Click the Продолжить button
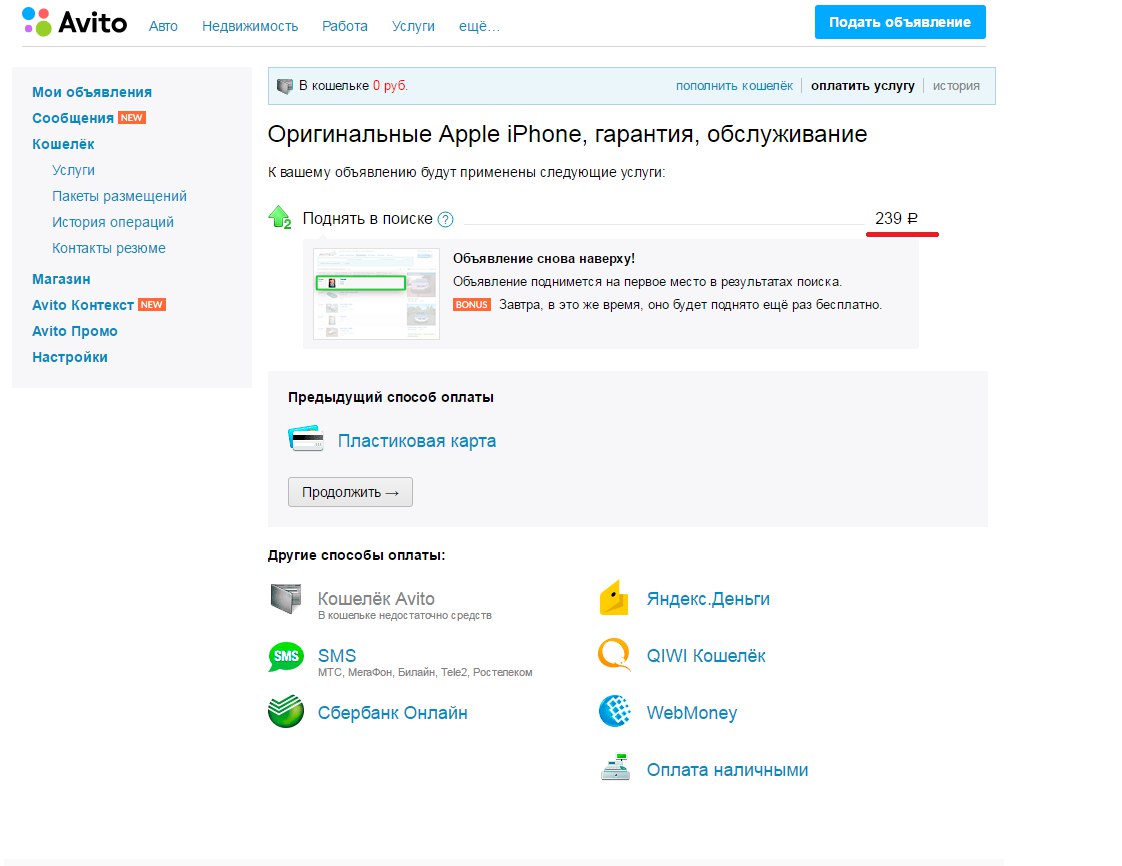 click(351, 492)
